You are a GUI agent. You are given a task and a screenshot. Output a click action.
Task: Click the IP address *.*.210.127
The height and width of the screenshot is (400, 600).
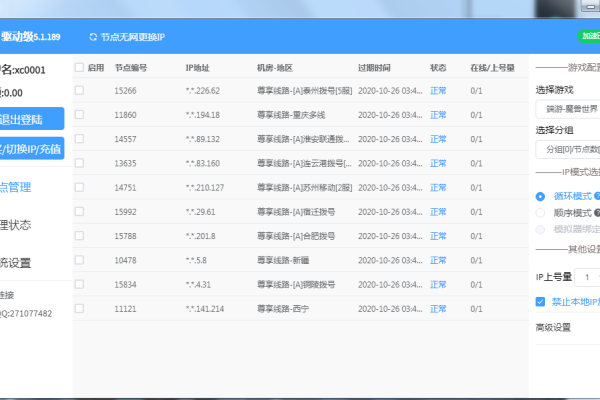205,188
